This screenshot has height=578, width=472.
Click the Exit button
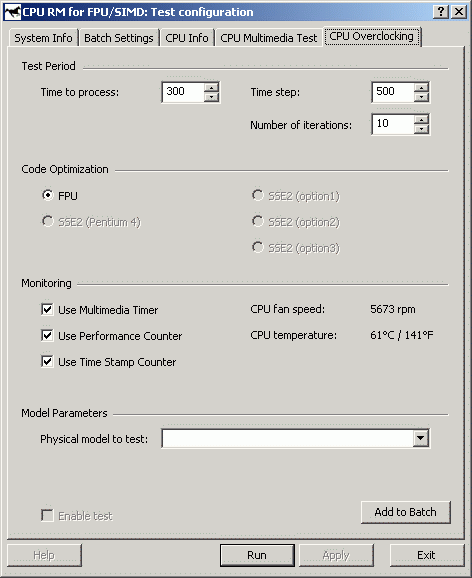(427, 555)
